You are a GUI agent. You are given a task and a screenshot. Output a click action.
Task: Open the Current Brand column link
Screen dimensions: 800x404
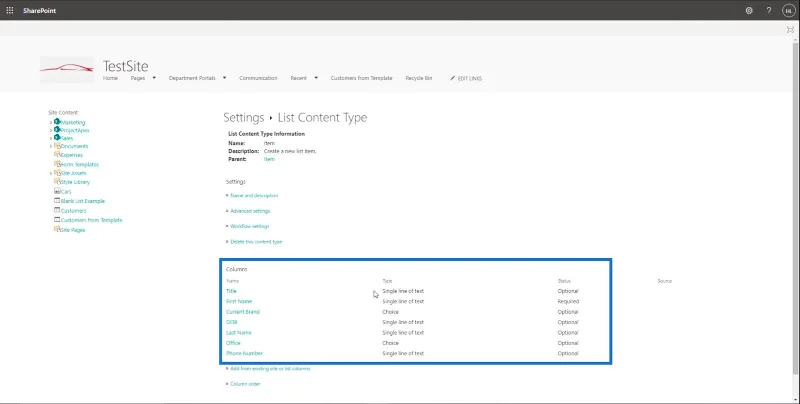242,312
